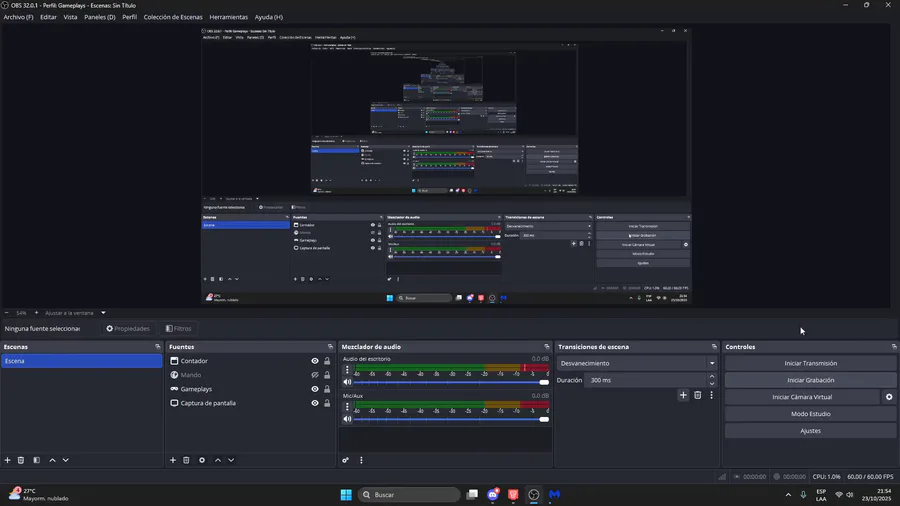Click Filtros button above panels
900x506 pixels.
click(179, 329)
